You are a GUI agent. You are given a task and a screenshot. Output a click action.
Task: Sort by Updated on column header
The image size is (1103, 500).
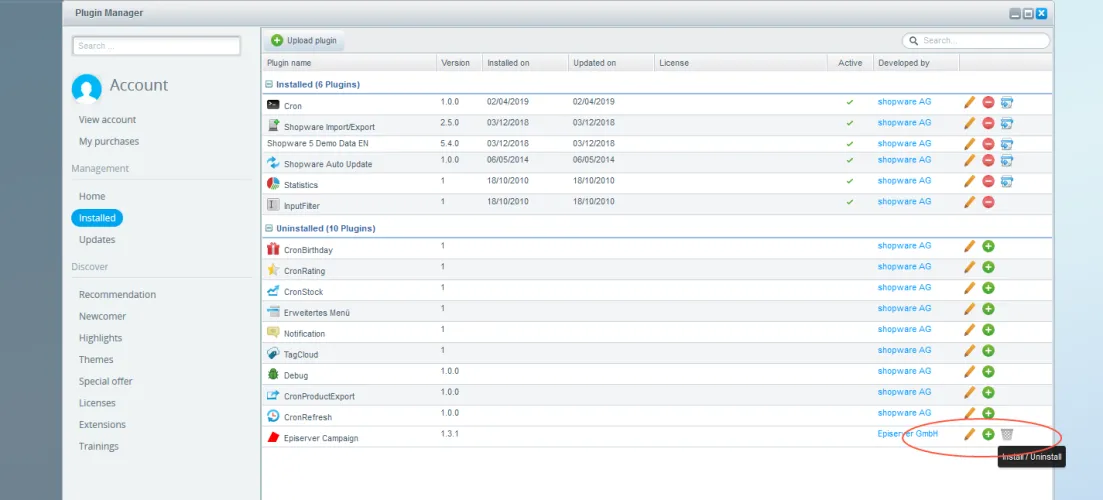(611, 63)
